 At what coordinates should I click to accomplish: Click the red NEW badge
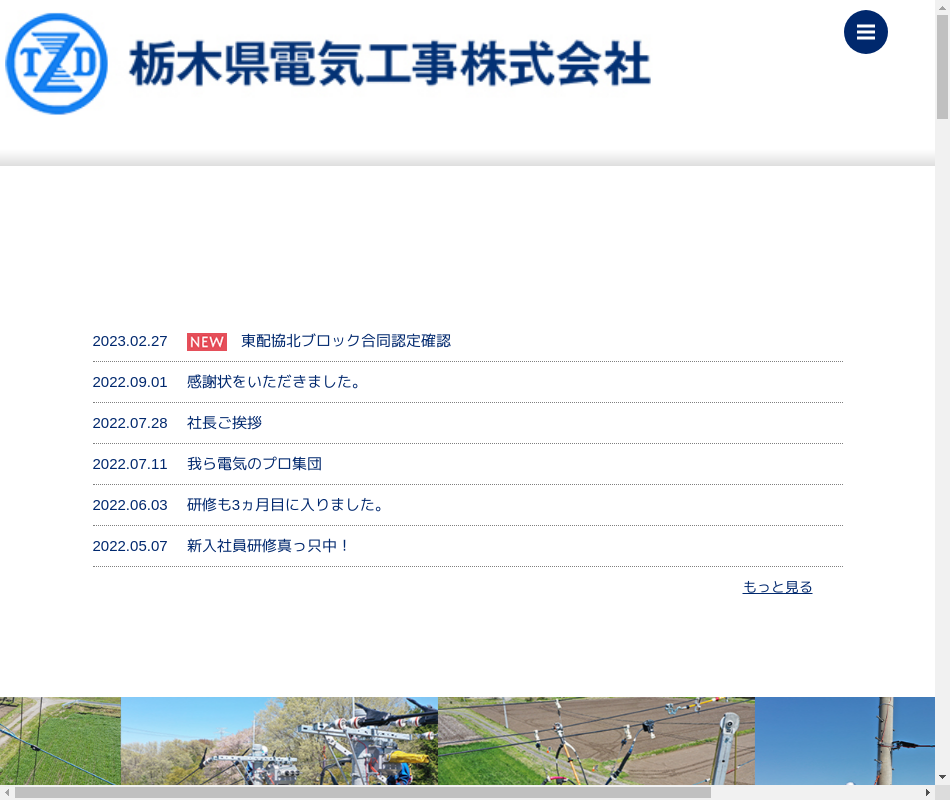tap(207, 342)
